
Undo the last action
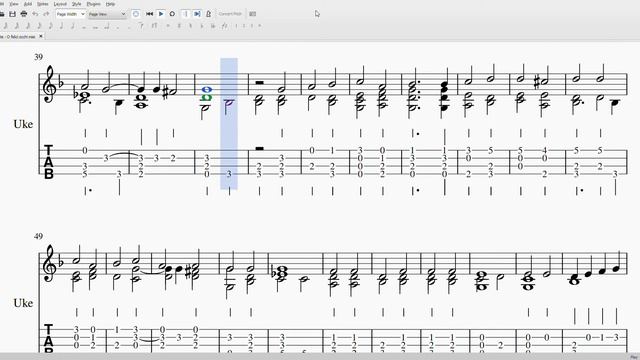[x=35, y=14]
